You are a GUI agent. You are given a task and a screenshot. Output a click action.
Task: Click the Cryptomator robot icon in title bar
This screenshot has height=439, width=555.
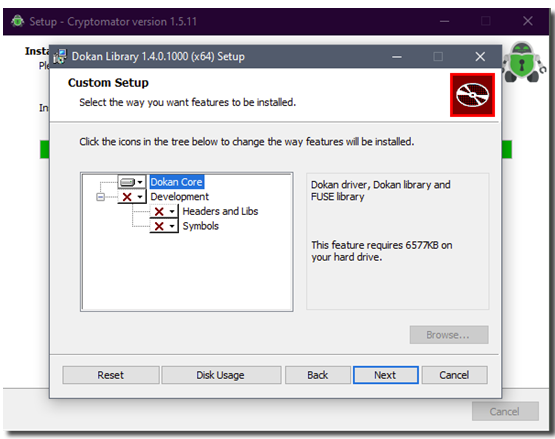point(18,21)
